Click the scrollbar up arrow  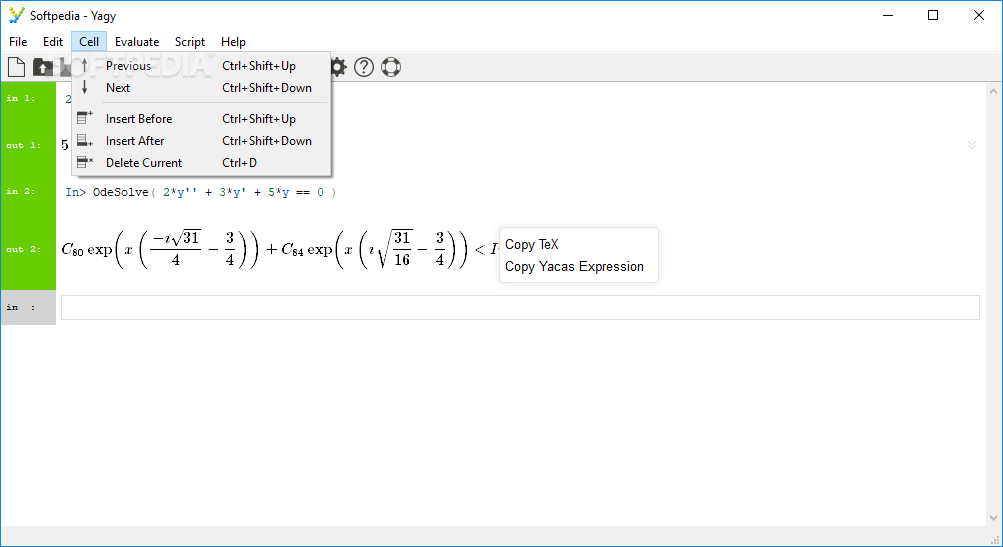click(x=993, y=91)
